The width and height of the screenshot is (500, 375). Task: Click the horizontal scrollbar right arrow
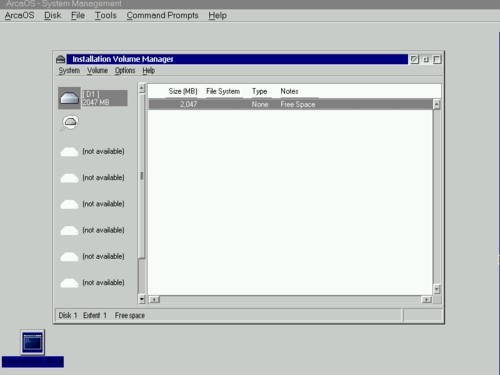pyautogui.click(x=426, y=300)
